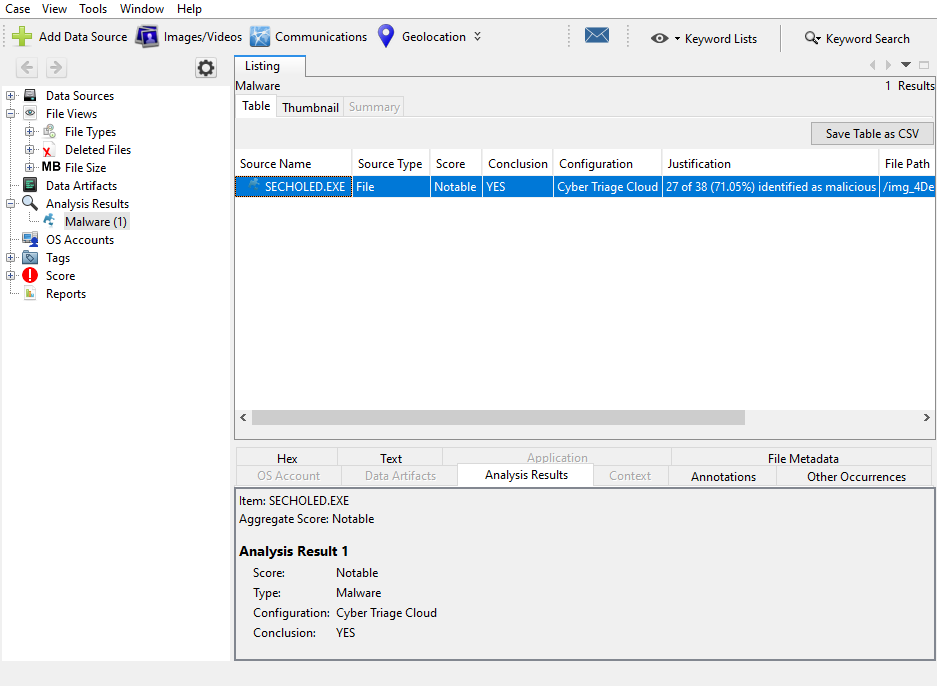
Task: Expand the File Types node
Action: click(x=29, y=131)
